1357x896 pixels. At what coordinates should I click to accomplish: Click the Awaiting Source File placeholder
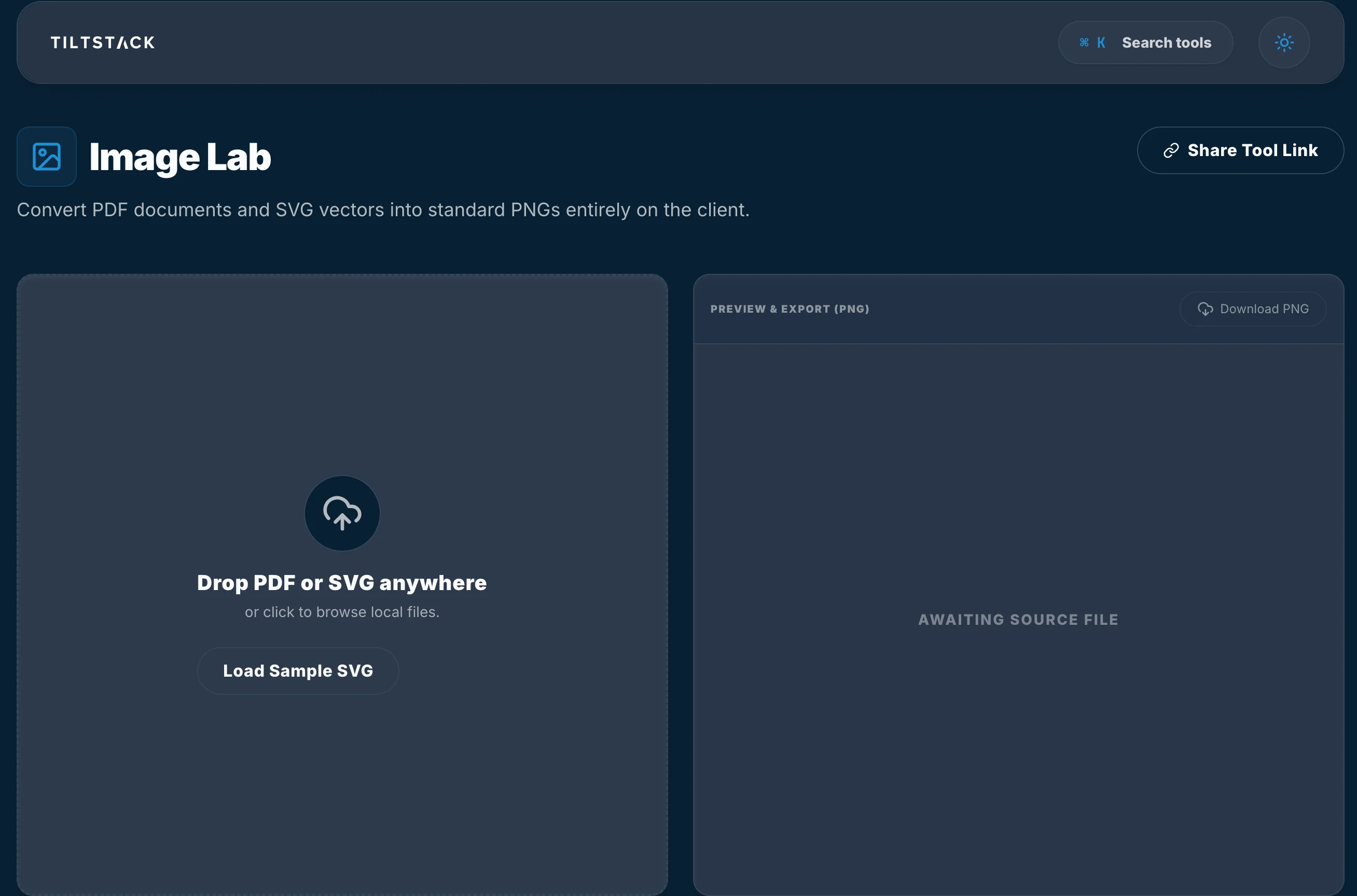1018,620
